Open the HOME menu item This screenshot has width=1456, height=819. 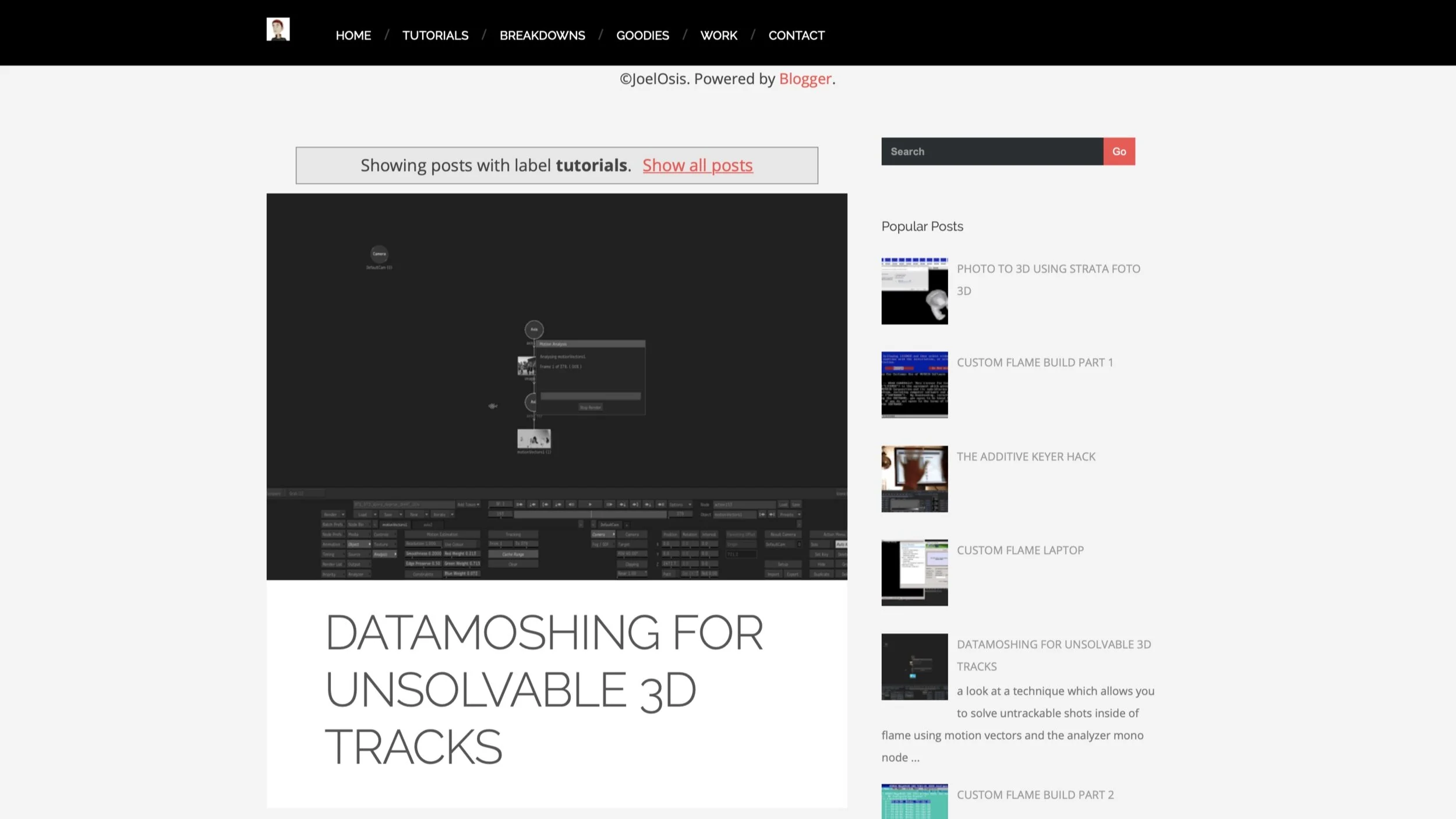(353, 36)
